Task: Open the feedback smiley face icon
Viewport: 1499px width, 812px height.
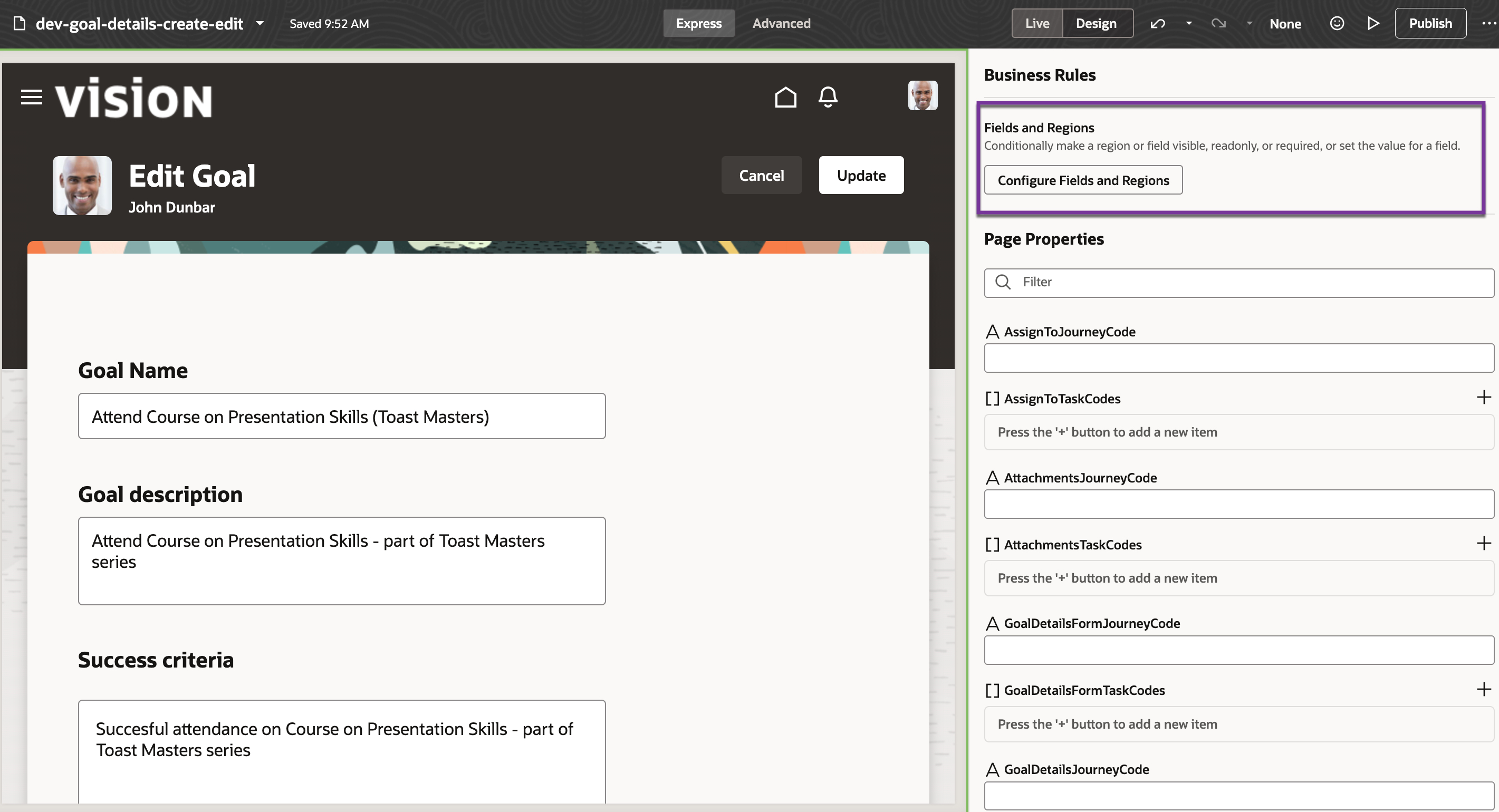Action: [x=1337, y=24]
